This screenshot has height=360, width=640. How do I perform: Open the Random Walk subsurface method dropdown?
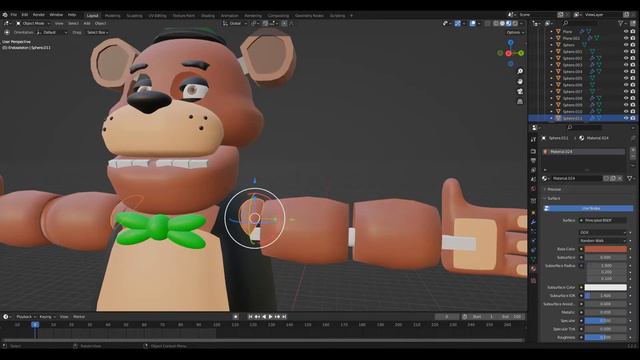click(602, 240)
